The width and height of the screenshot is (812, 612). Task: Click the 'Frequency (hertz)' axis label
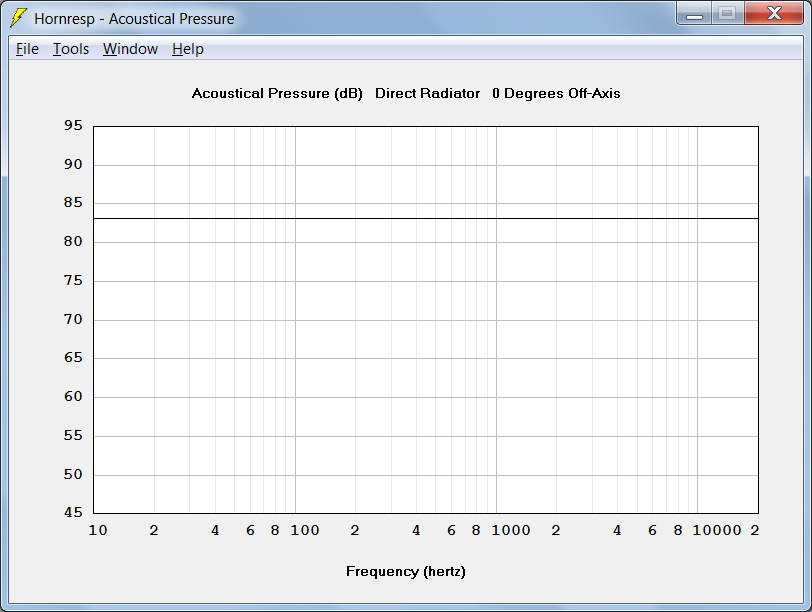click(x=405, y=572)
